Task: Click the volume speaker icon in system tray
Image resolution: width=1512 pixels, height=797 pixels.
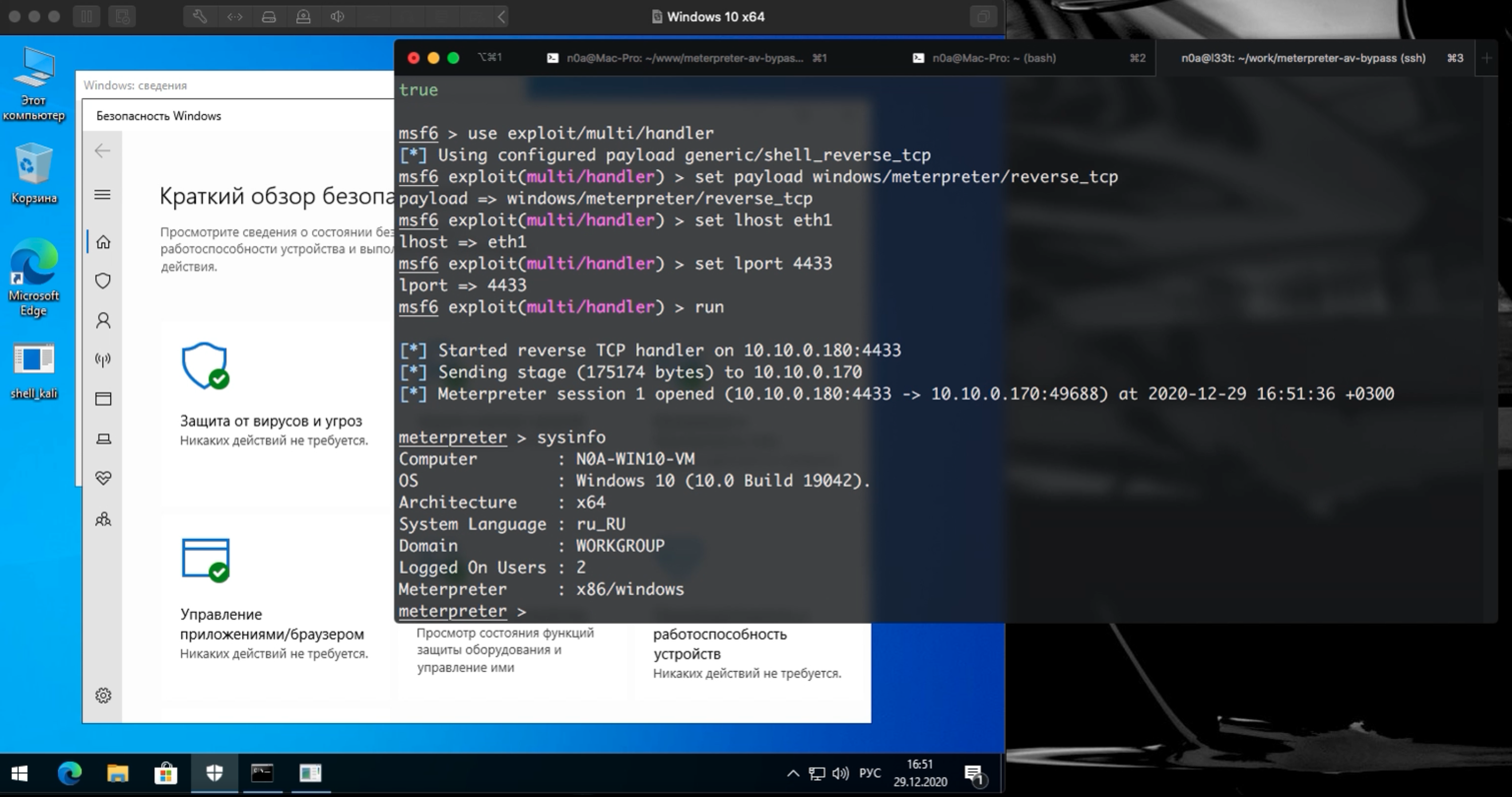Action: click(x=840, y=773)
